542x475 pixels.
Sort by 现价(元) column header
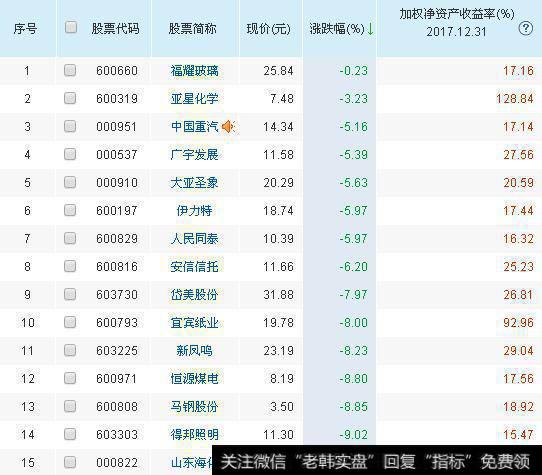tap(268, 29)
